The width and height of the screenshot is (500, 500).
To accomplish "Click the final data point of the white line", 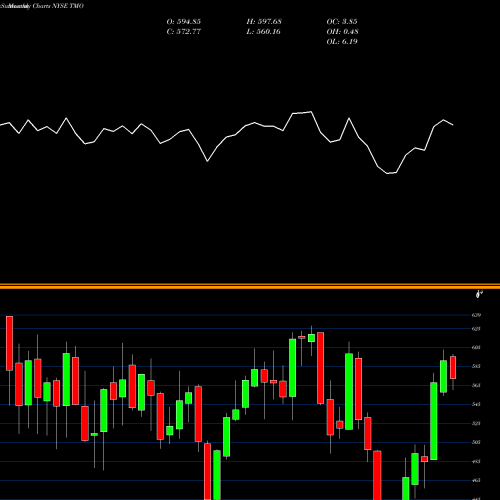I will (x=453, y=125).
